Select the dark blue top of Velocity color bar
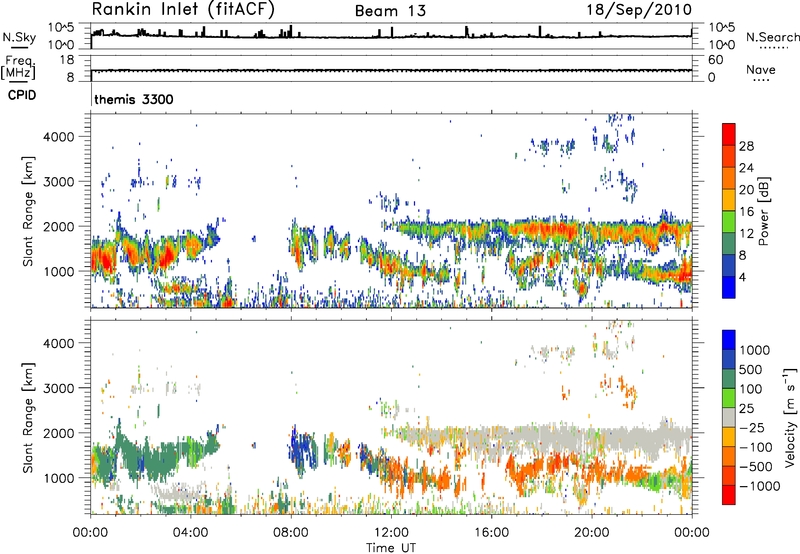The image size is (800, 554). point(729,340)
